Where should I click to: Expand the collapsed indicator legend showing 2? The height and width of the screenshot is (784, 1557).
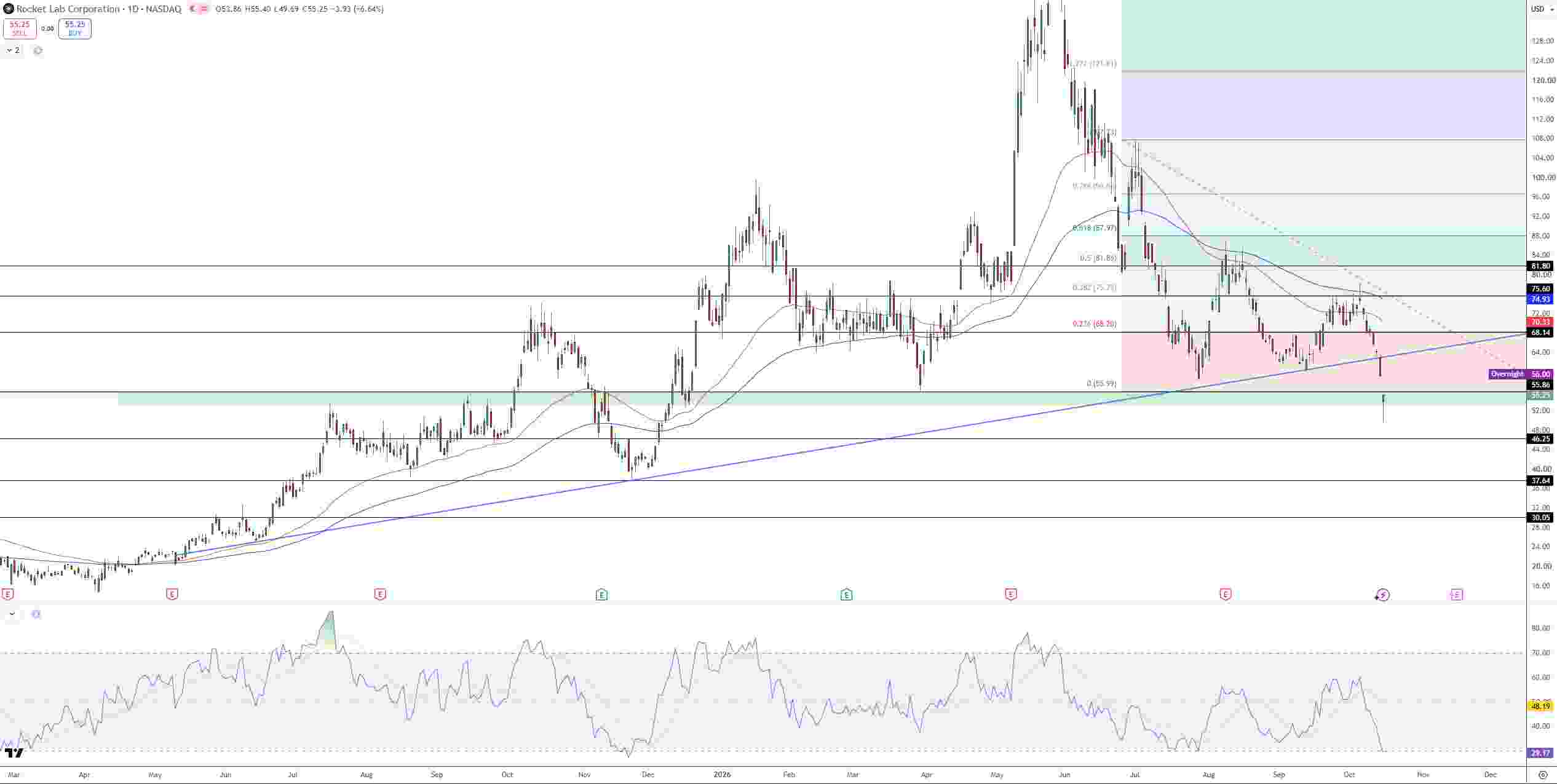(x=12, y=50)
